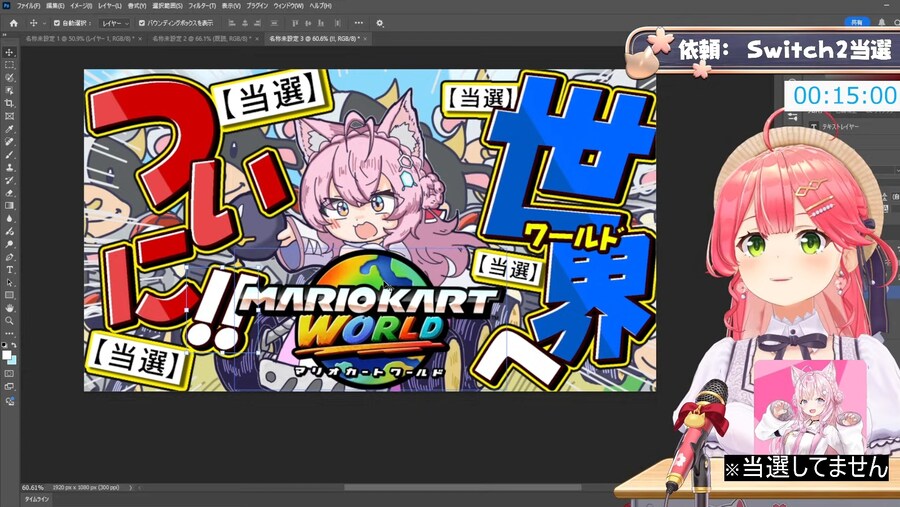The image size is (900, 507).
Task: Select the Lasso tool
Action: tap(9, 78)
